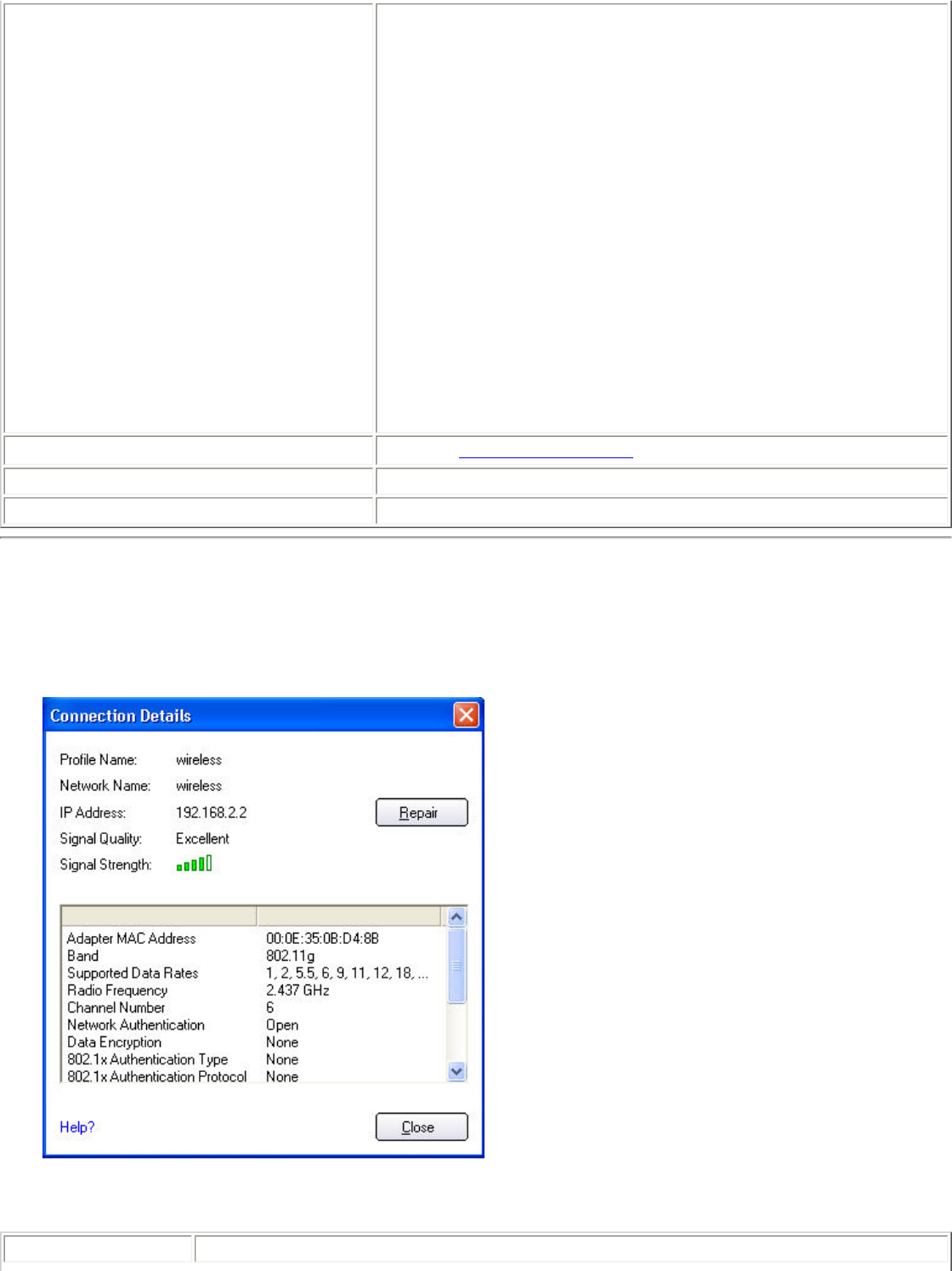Click the signal strength bars indicator
952x1271 pixels.
point(195,864)
